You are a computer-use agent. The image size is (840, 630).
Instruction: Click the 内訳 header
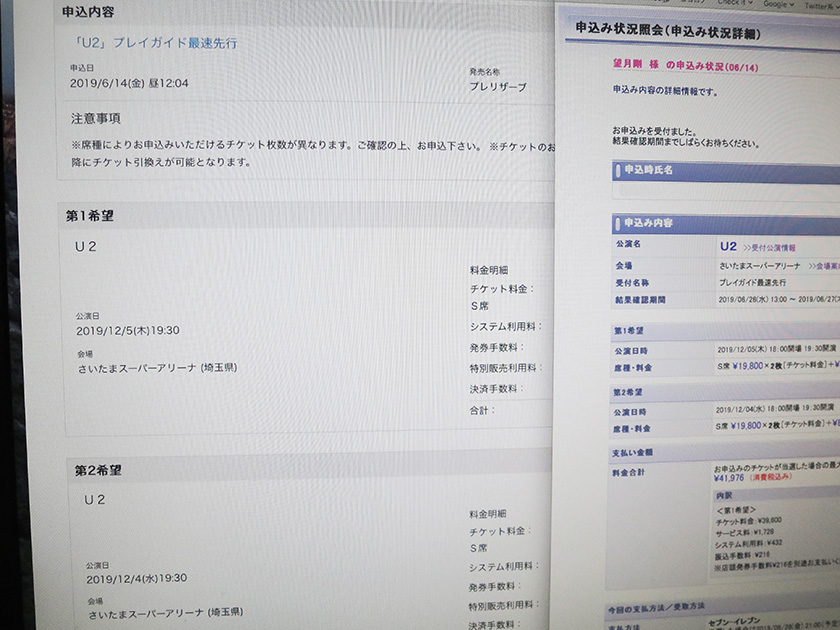coord(724,495)
